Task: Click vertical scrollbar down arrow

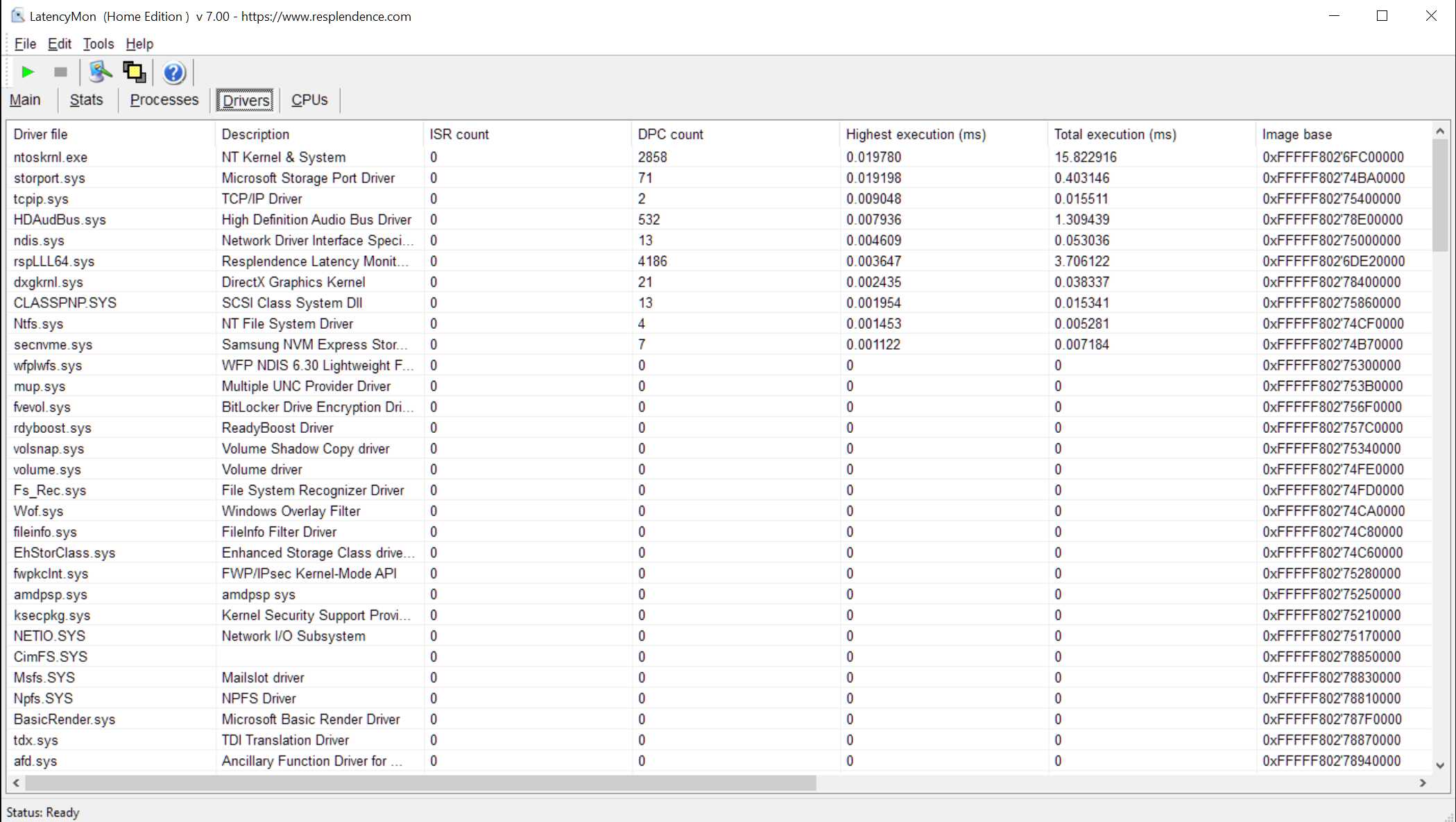Action: (1440, 765)
